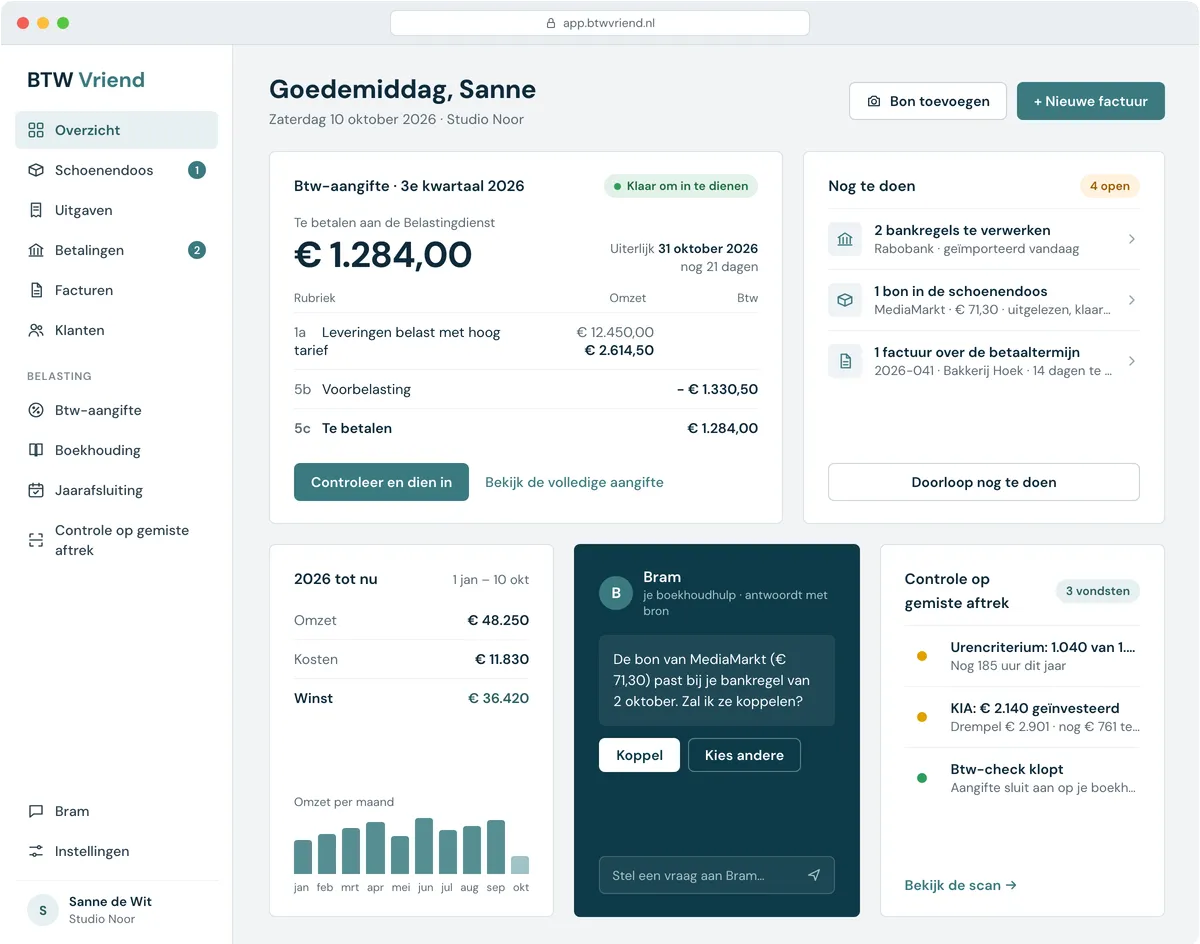Choose Kies andere in Bram chat
Image resolution: width=1200 pixels, height=944 pixels.
tap(744, 755)
